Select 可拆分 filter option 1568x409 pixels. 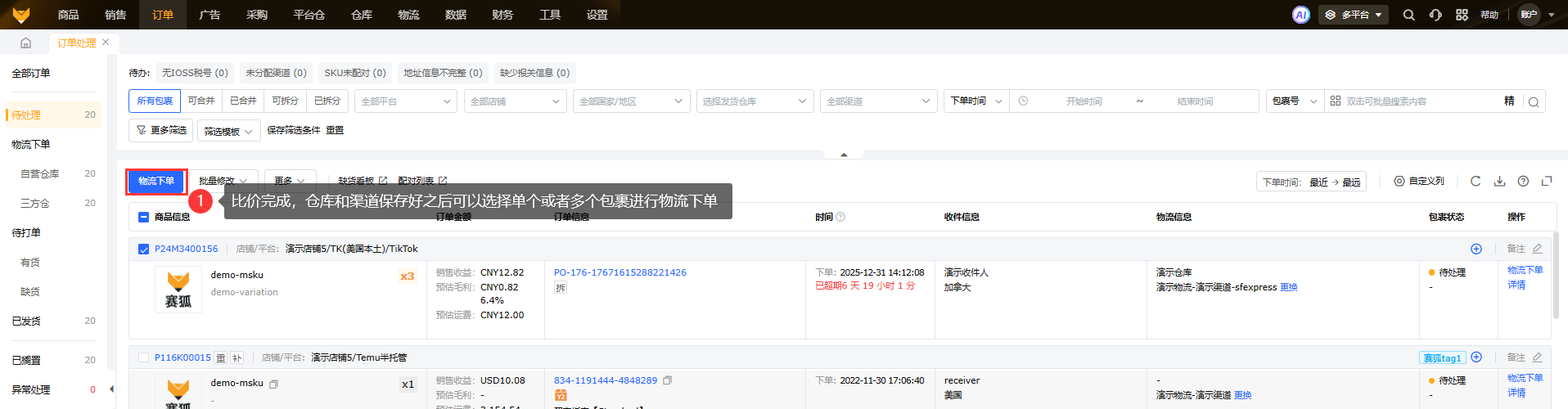point(285,101)
